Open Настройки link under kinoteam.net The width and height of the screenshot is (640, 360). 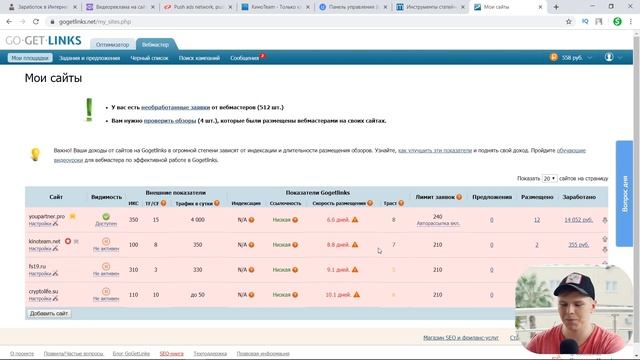pos(40,249)
